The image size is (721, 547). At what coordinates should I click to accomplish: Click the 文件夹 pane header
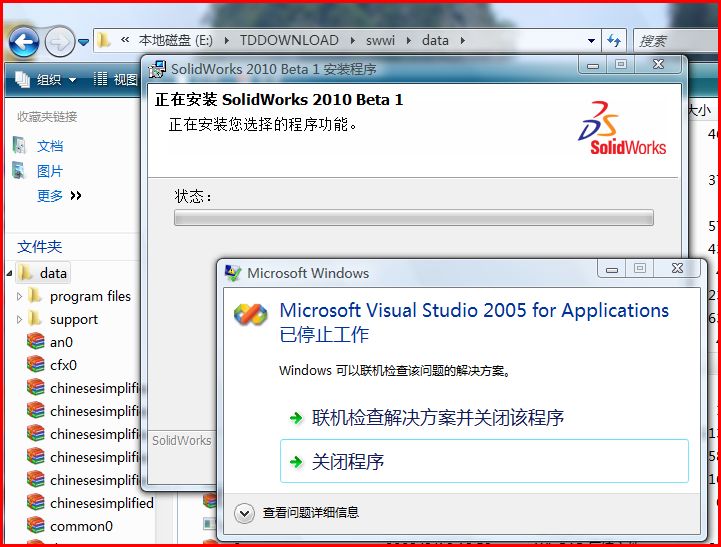click(40, 247)
